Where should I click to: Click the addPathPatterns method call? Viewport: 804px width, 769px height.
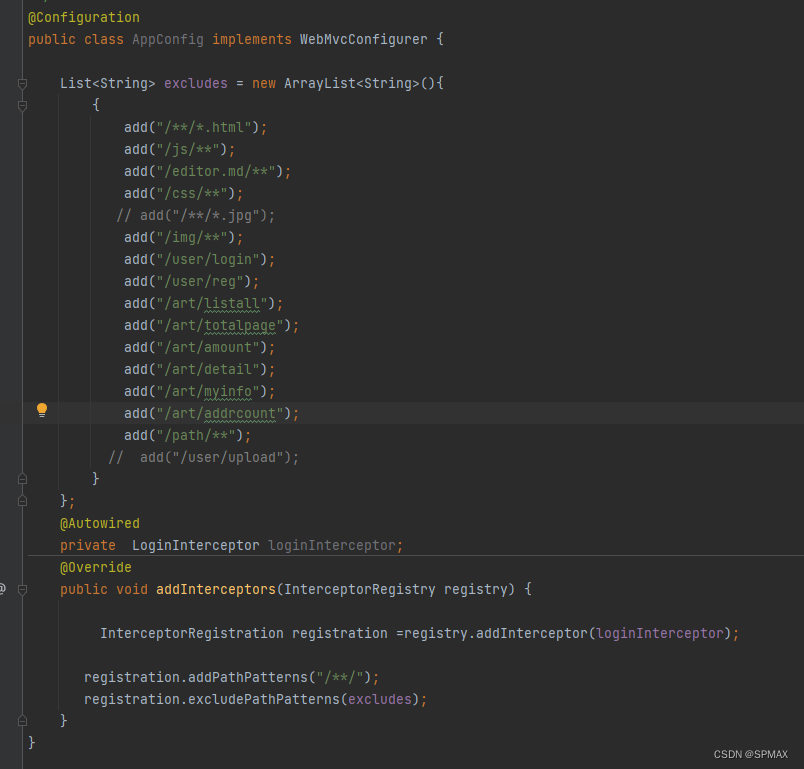point(248,678)
